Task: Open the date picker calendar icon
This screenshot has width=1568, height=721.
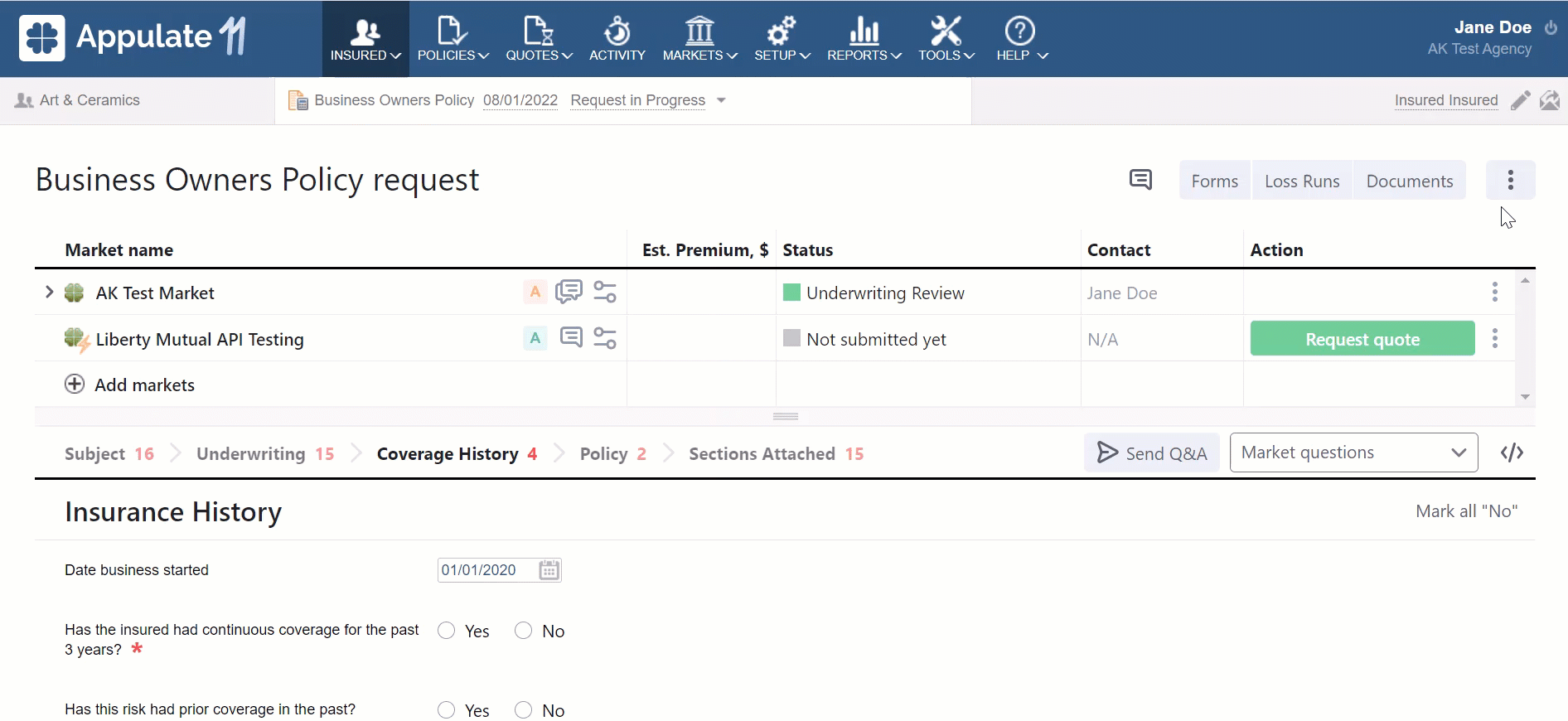Action: point(549,570)
